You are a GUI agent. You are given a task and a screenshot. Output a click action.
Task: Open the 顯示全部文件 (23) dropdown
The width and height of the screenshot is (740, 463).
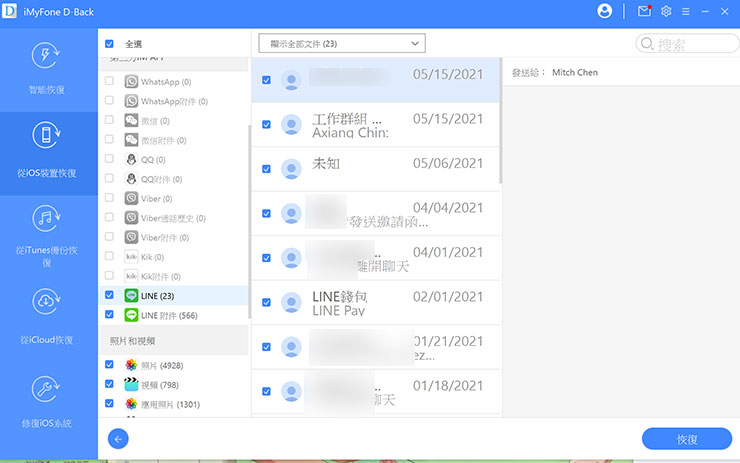click(x=342, y=43)
